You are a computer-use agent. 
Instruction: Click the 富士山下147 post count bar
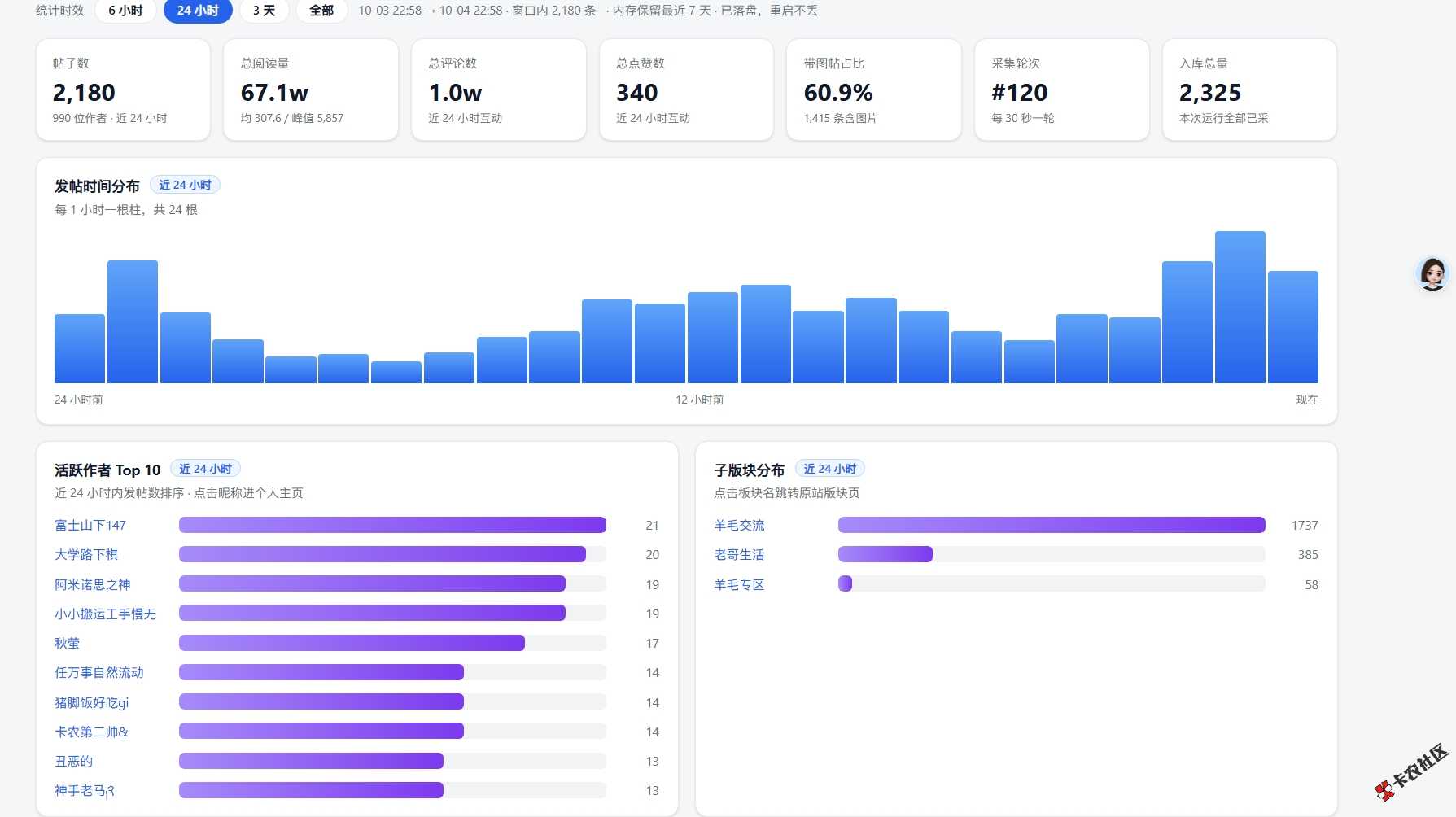coord(392,525)
